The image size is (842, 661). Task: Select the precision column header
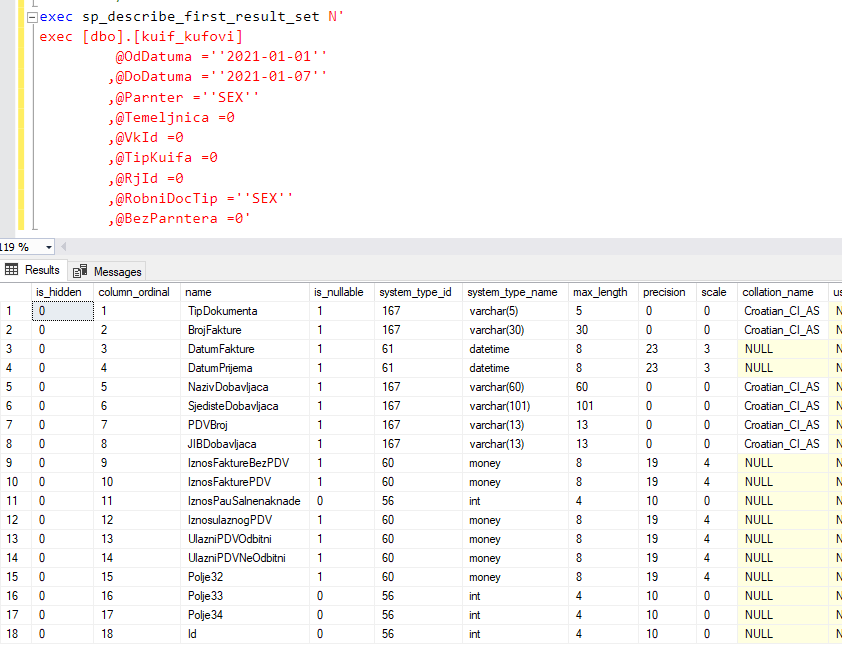pos(667,292)
